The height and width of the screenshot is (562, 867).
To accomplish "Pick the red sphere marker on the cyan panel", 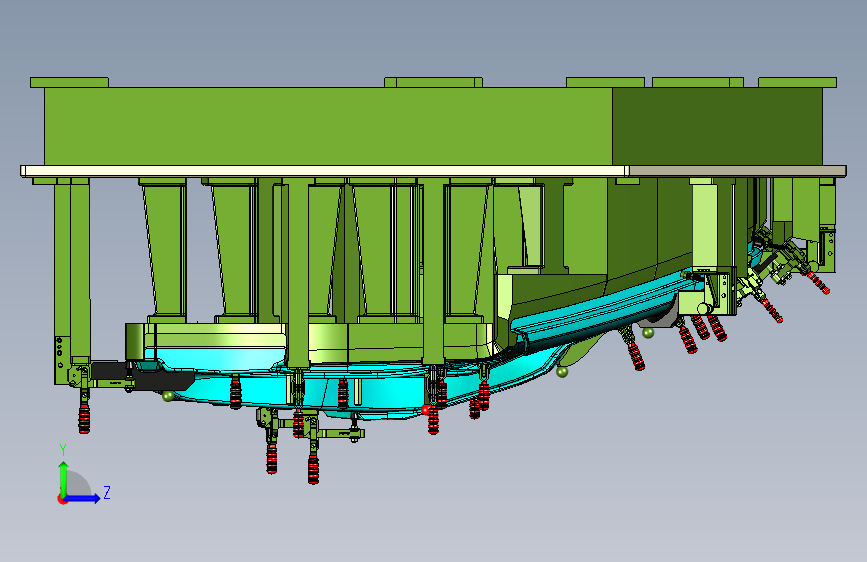I will click(x=426, y=410).
